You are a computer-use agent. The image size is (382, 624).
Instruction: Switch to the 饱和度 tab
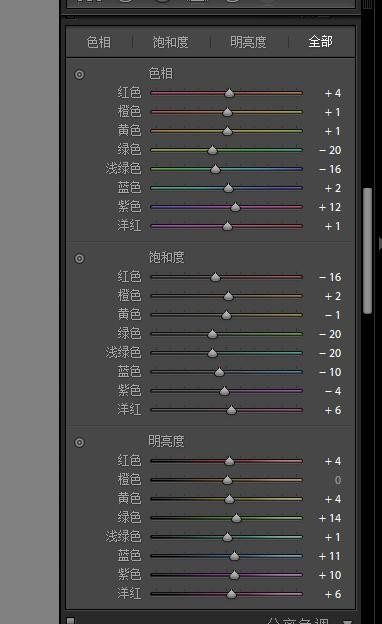tap(170, 42)
